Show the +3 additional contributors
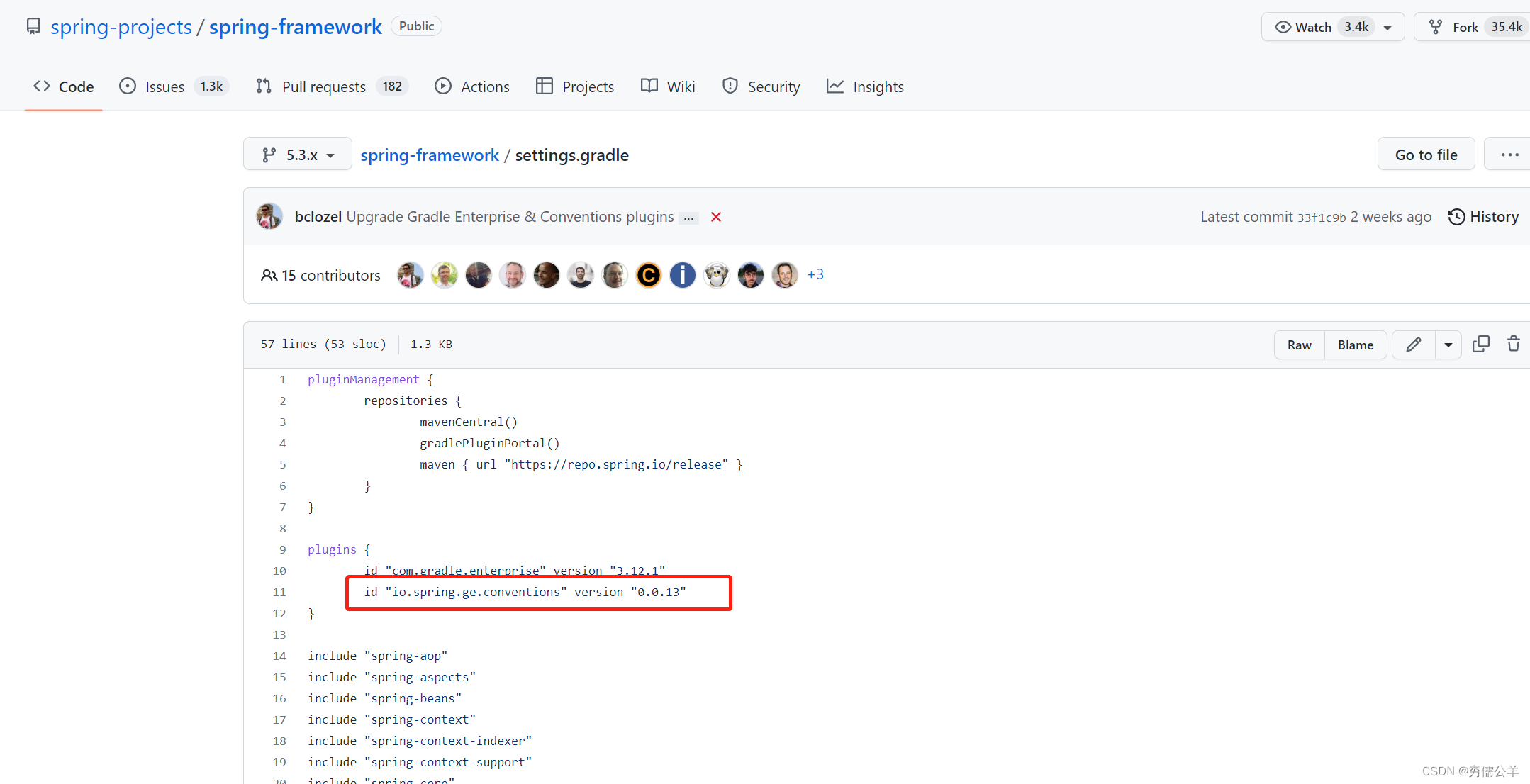Image resolution: width=1530 pixels, height=784 pixels. (815, 274)
